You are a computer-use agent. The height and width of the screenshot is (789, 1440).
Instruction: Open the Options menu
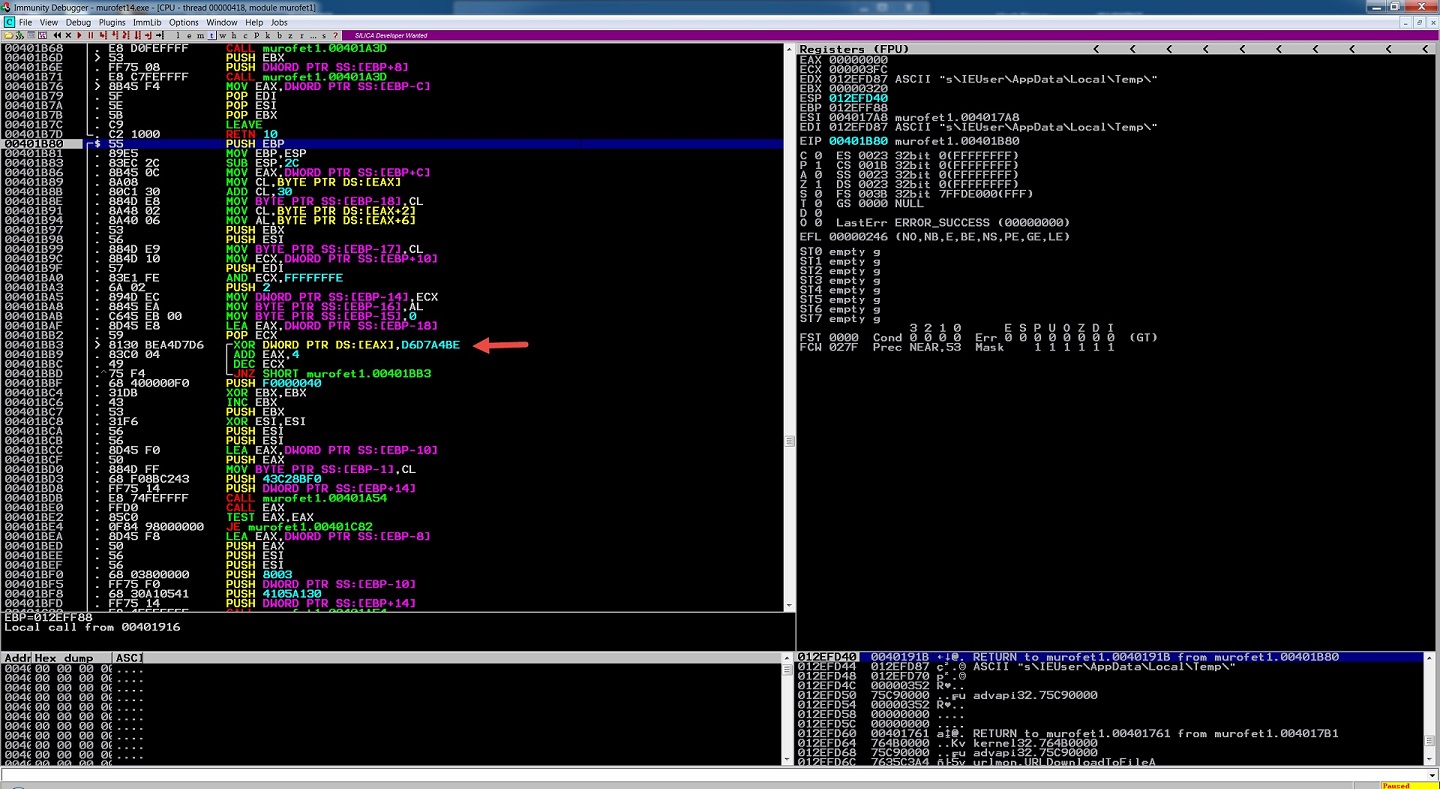tap(183, 22)
